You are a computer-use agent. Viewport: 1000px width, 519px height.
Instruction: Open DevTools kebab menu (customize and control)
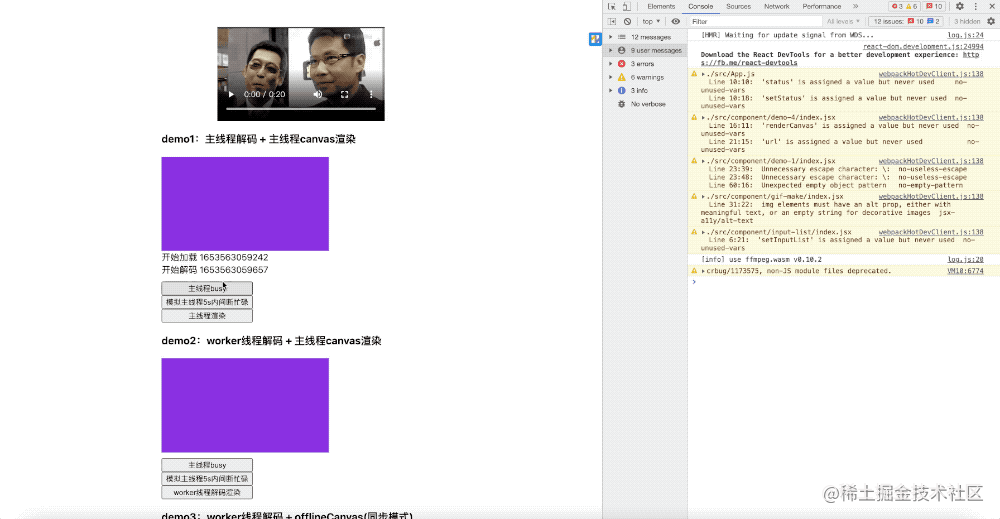point(976,6)
